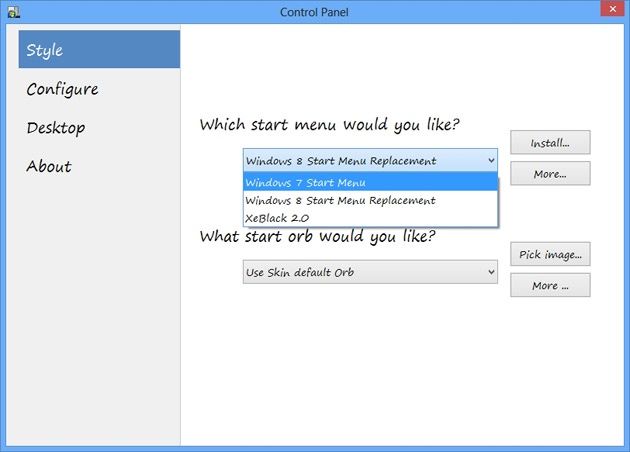Click the Control Panel window title
This screenshot has width=630, height=452.
pyautogui.click(x=314, y=12)
